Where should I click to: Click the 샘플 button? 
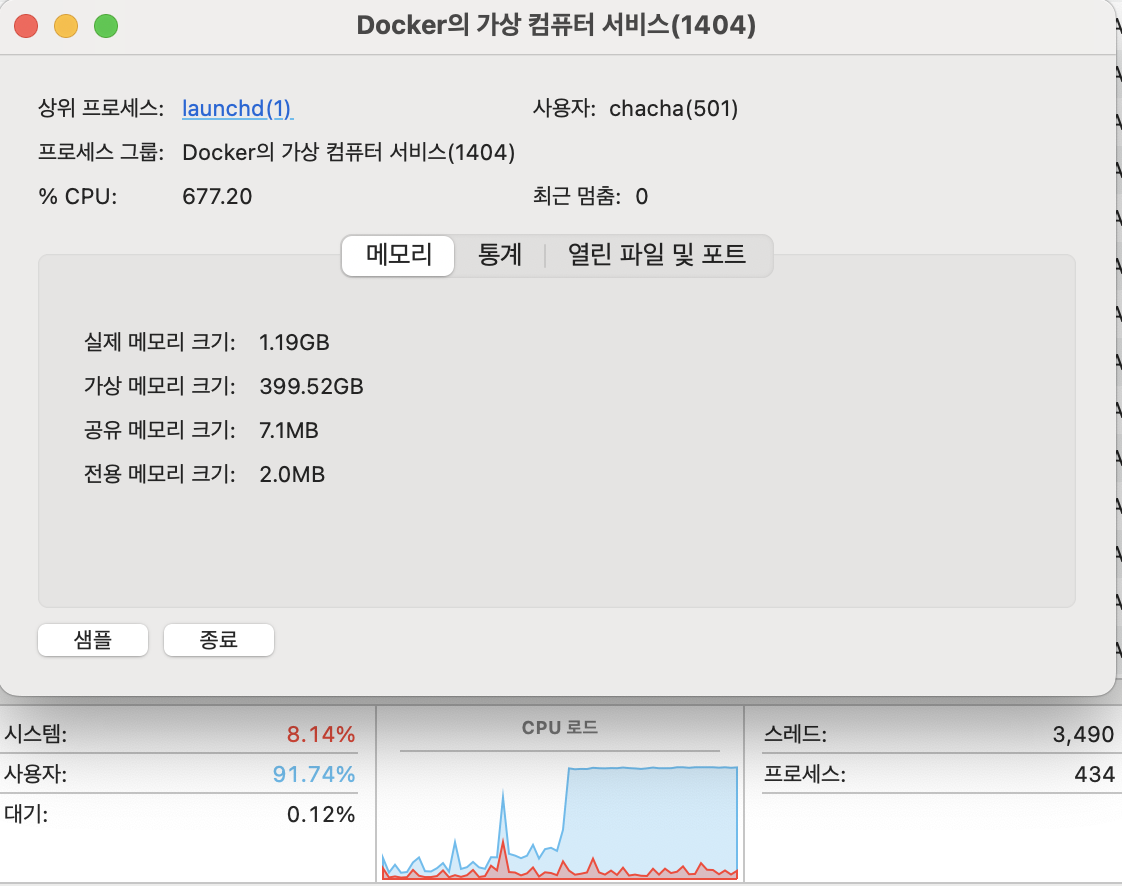coord(93,639)
